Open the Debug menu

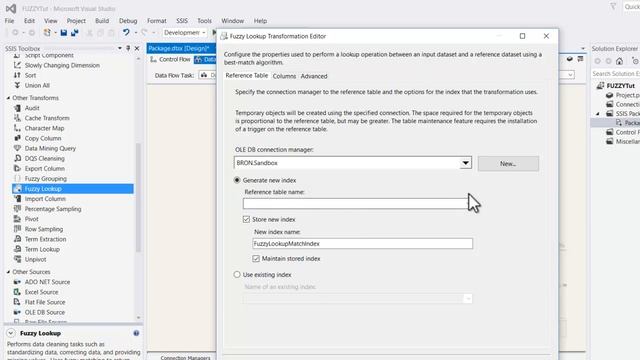[128, 21]
